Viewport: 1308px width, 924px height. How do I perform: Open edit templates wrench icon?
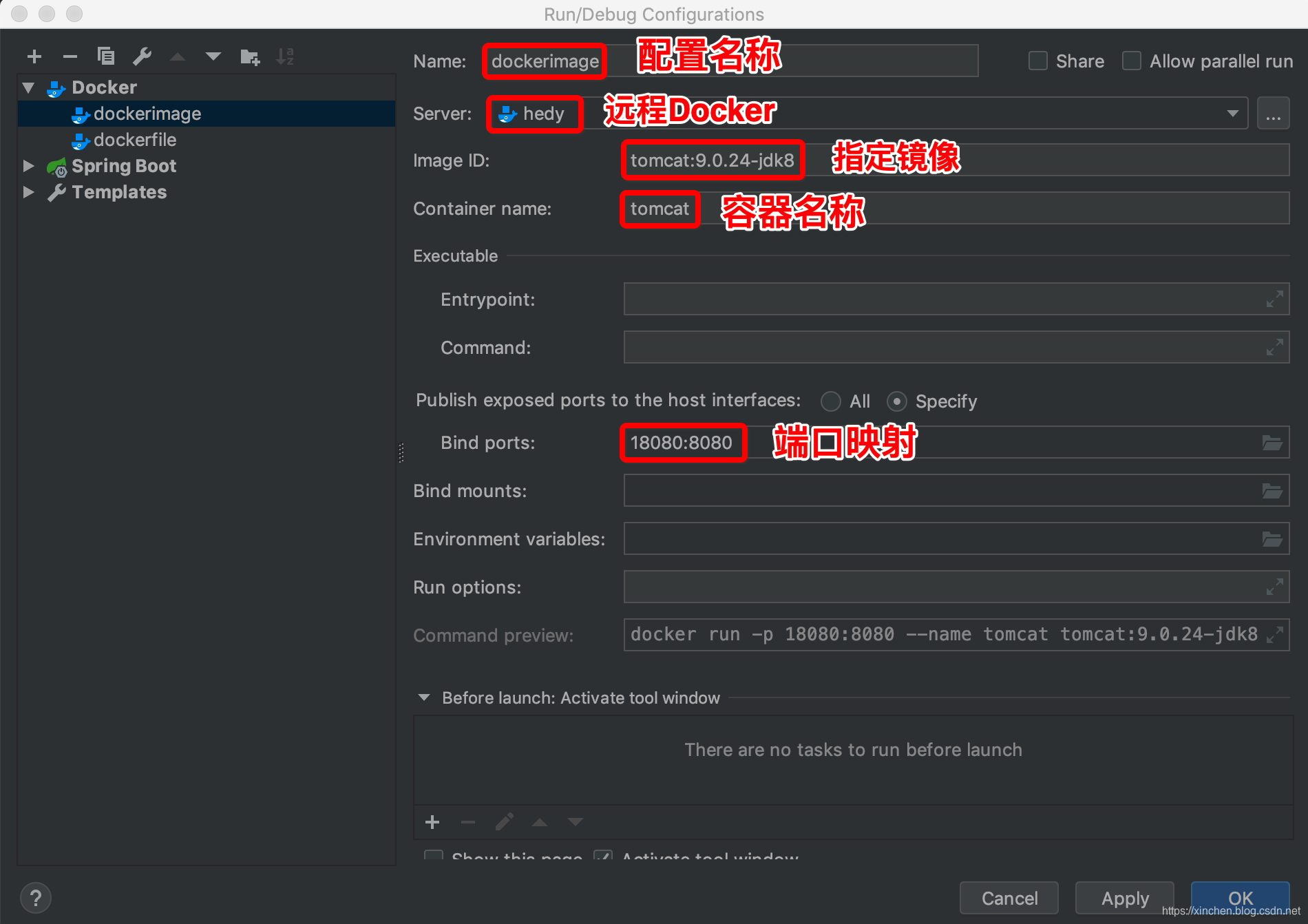(142, 56)
